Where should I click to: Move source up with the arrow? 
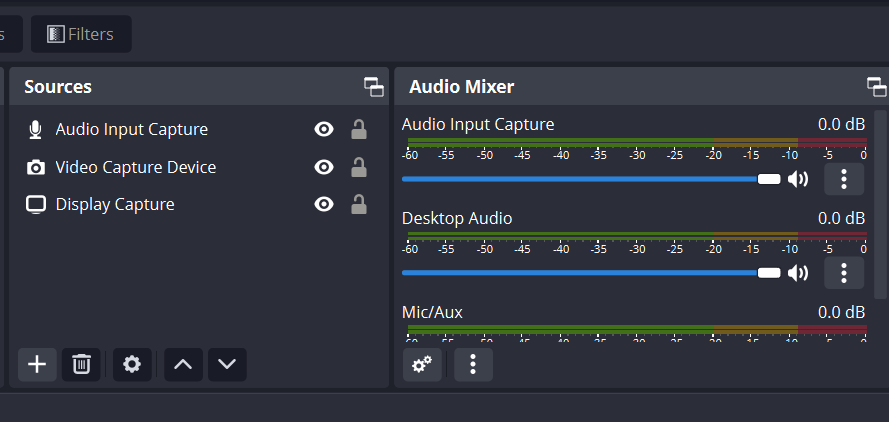[183, 364]
